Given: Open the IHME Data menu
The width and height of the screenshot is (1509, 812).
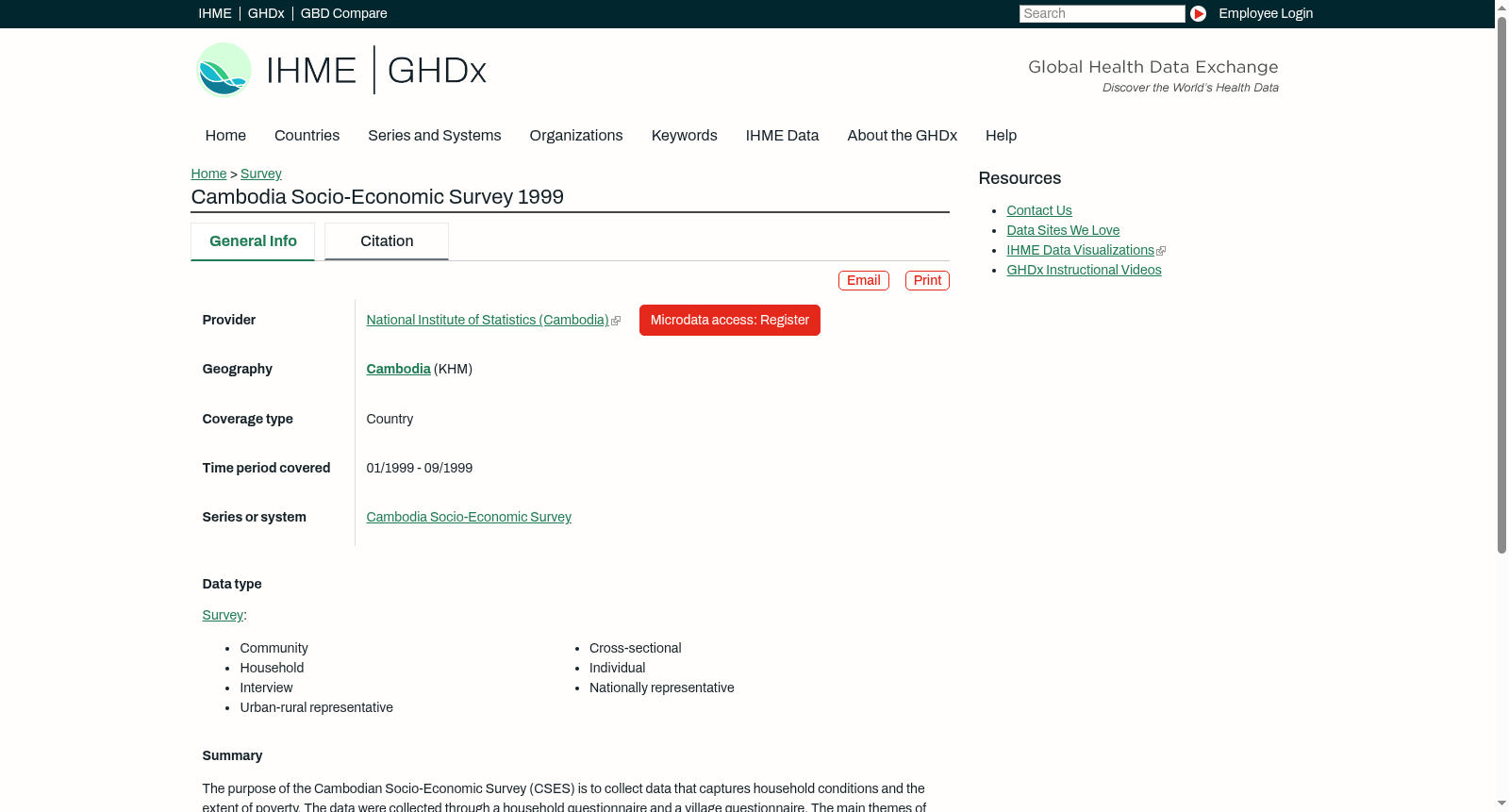Looking at the screenshot, I should 782,135.
